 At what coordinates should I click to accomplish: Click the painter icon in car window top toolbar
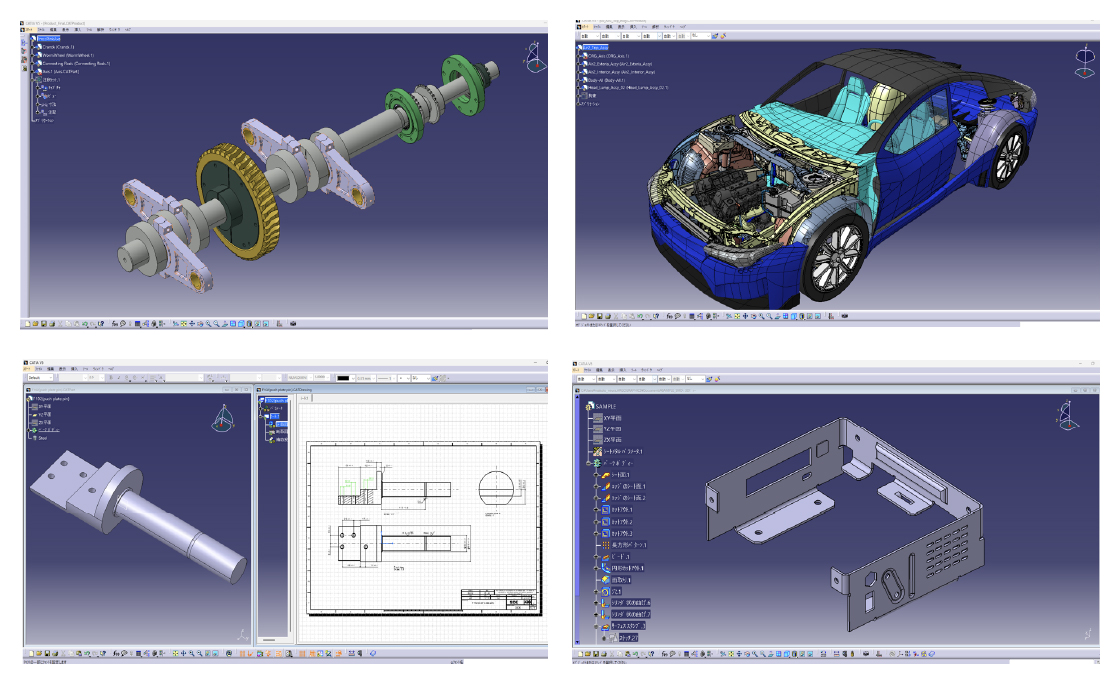tap(714, 36)
